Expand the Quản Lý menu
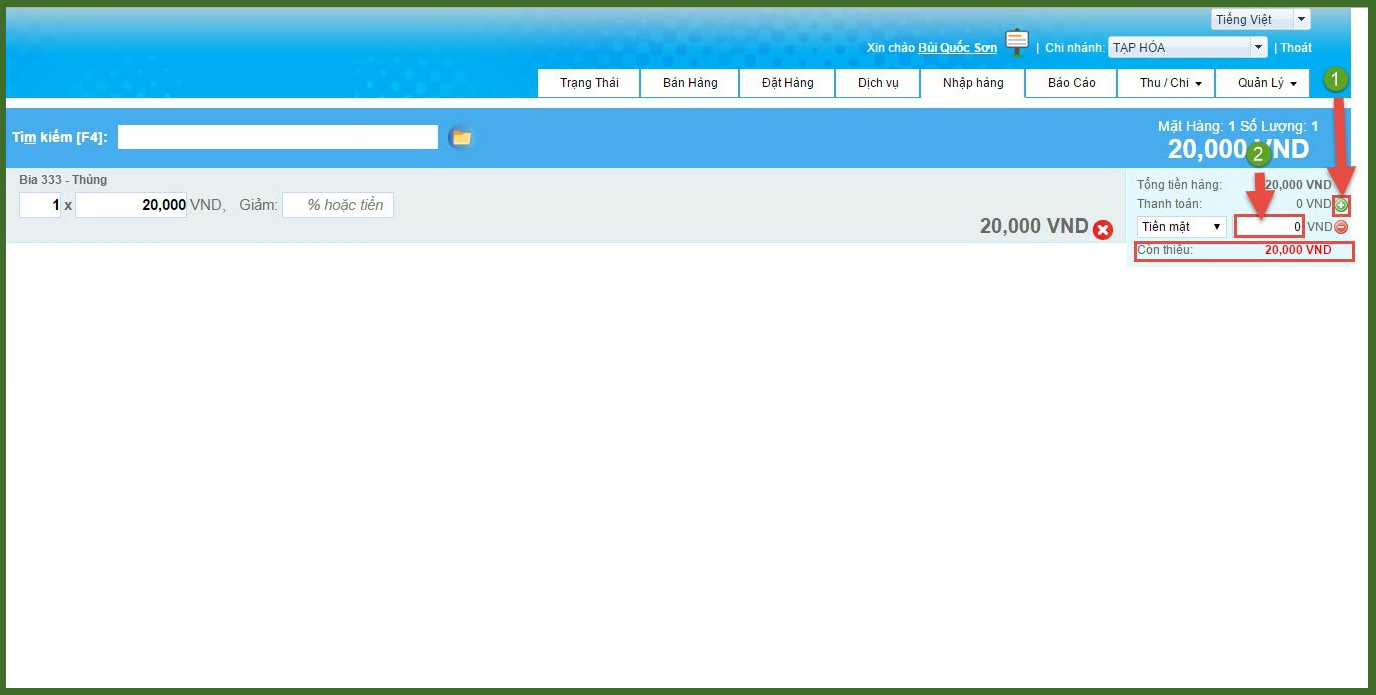This screenshot has width=1376, height=695. [x=1266, y=83]
